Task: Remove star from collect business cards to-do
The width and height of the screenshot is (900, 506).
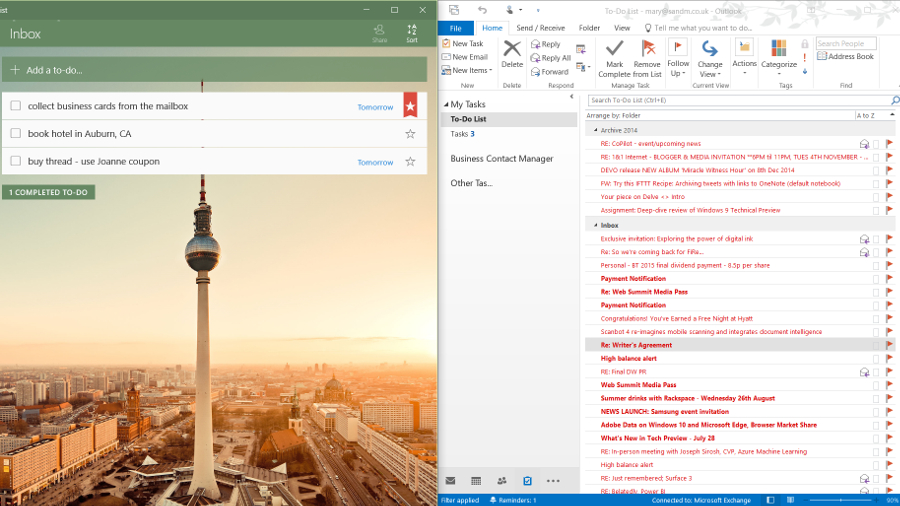Action: point(410,106)
